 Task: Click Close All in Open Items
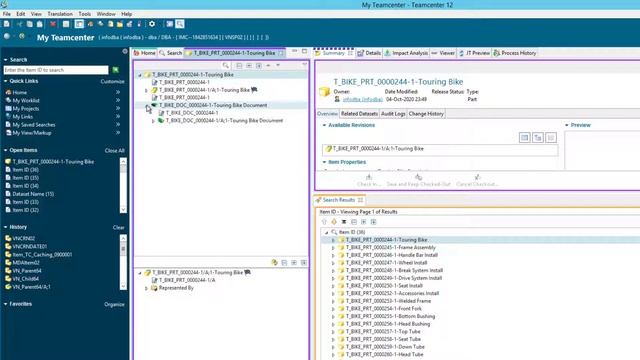tap(114, 151)
